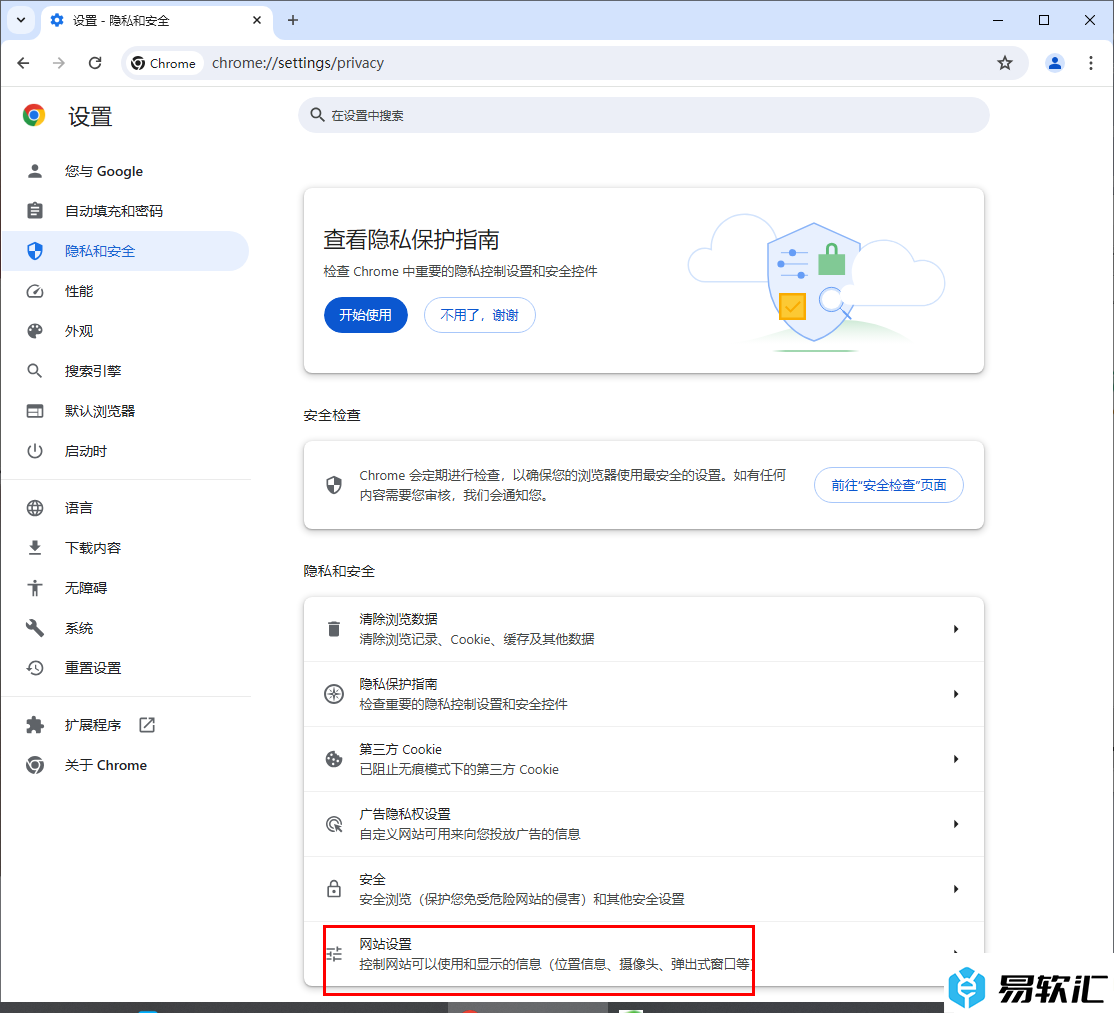Click the download icon beside 下载内容
The image size is (1114, 1013).
click(x=35, y=548)
